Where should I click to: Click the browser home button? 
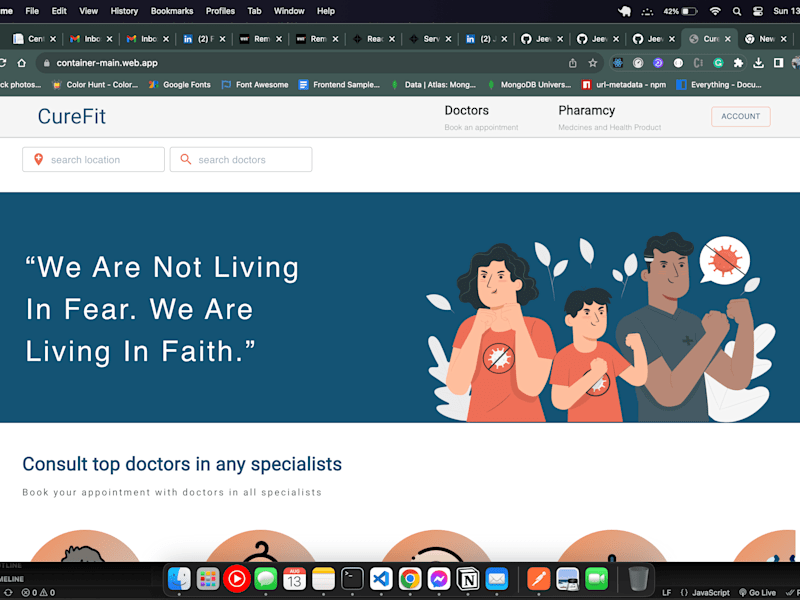click(21, 63)
